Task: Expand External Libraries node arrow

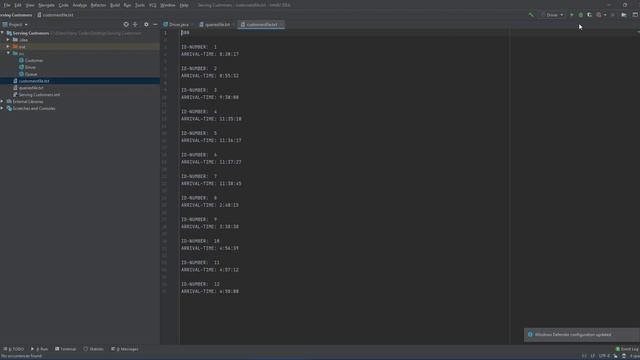Action: pos(2,101)
